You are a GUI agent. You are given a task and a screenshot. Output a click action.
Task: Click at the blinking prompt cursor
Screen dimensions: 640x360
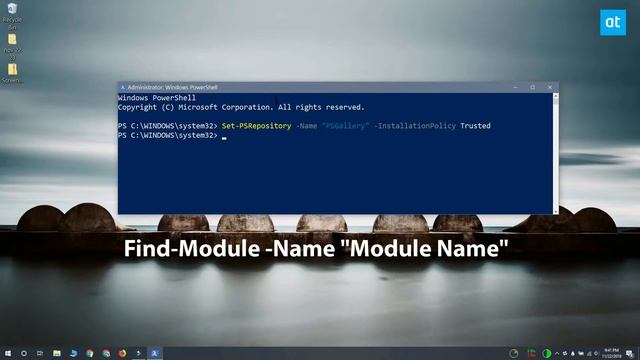[224, 138]
